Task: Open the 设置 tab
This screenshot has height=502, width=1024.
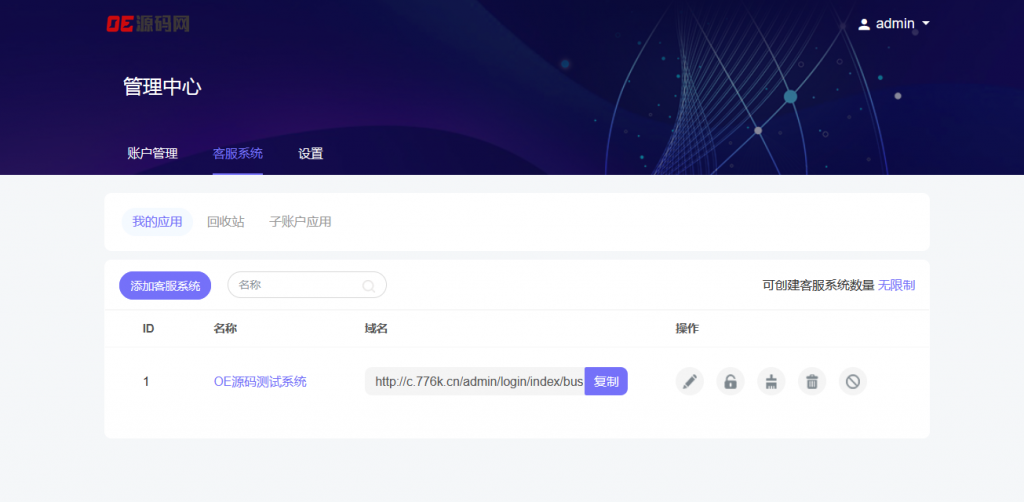Action: (311, 153)
